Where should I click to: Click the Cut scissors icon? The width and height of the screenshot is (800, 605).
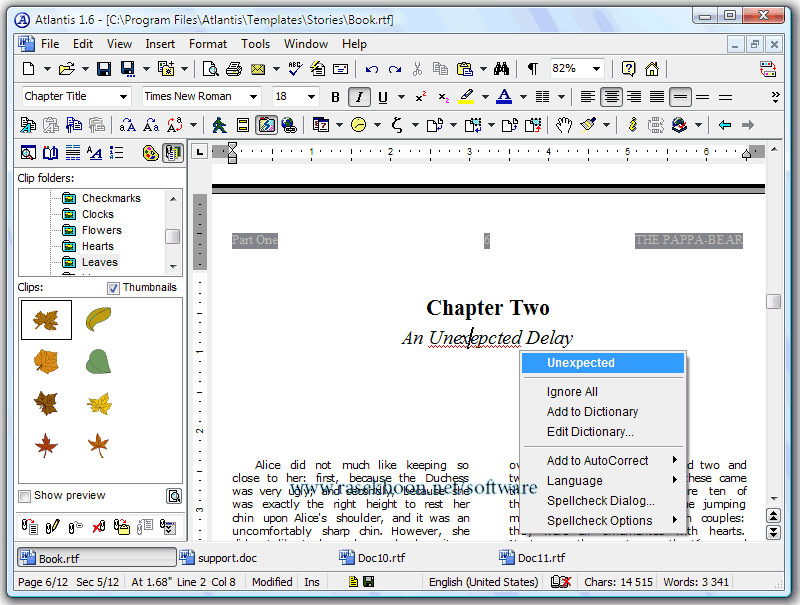(x=417, y=68)
